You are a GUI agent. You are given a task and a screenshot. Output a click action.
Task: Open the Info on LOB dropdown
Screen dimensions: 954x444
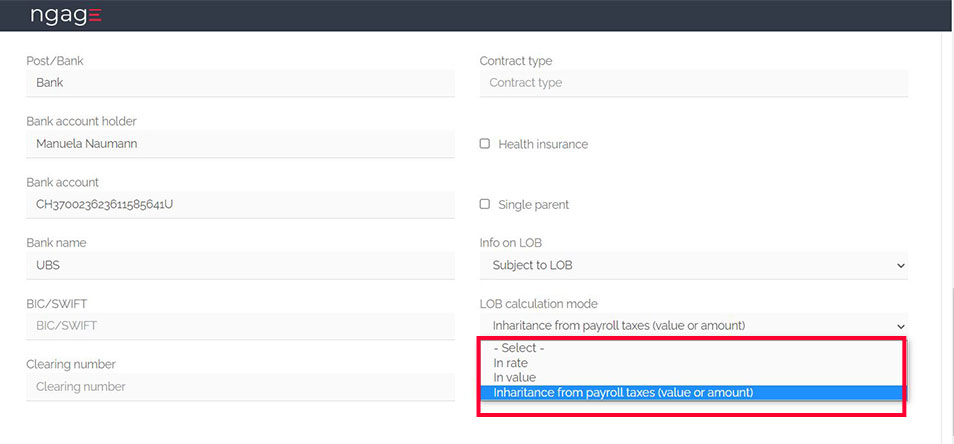click(x=694, y=265)
